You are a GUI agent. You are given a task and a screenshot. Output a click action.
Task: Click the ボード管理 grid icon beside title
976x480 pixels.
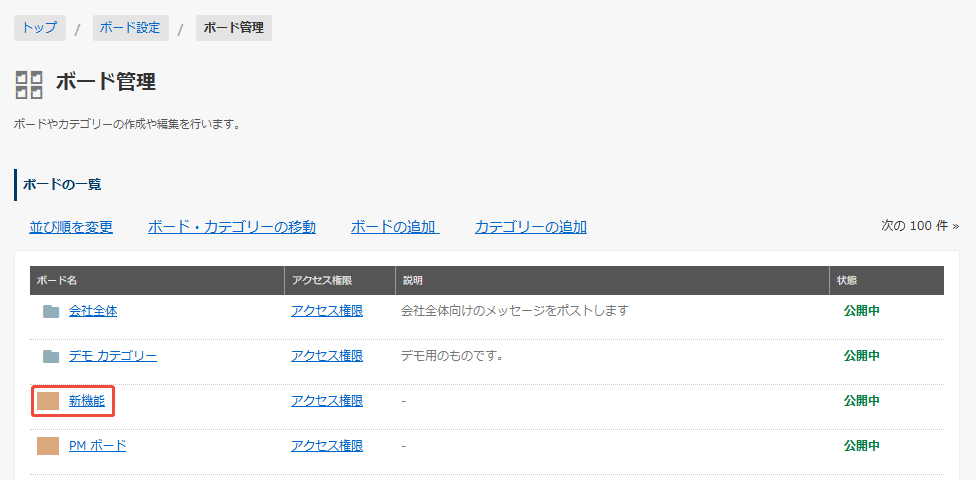(x=29, y=85)
